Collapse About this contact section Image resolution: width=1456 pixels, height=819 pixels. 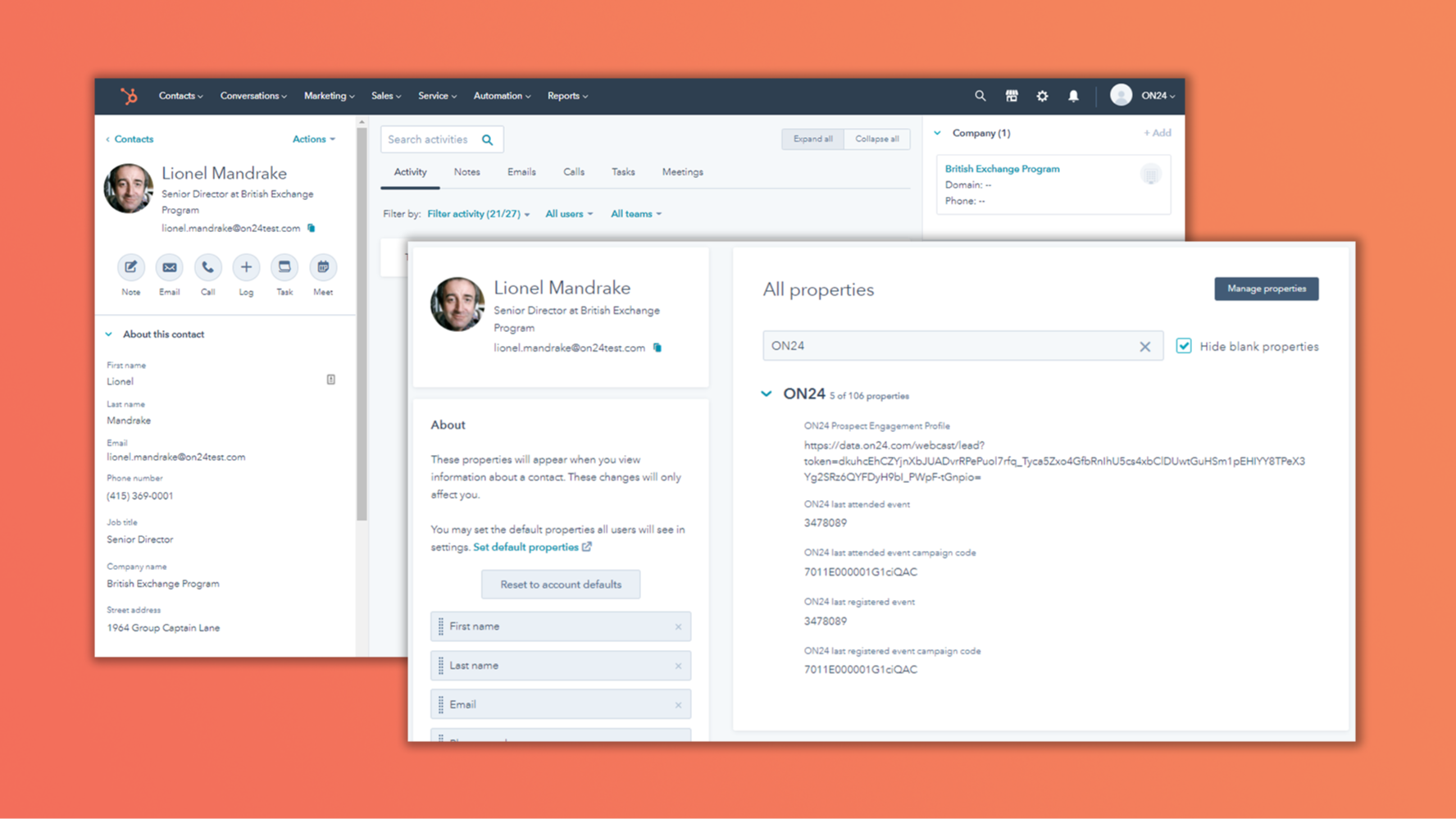pyautogui.click(x=109, y=334)
